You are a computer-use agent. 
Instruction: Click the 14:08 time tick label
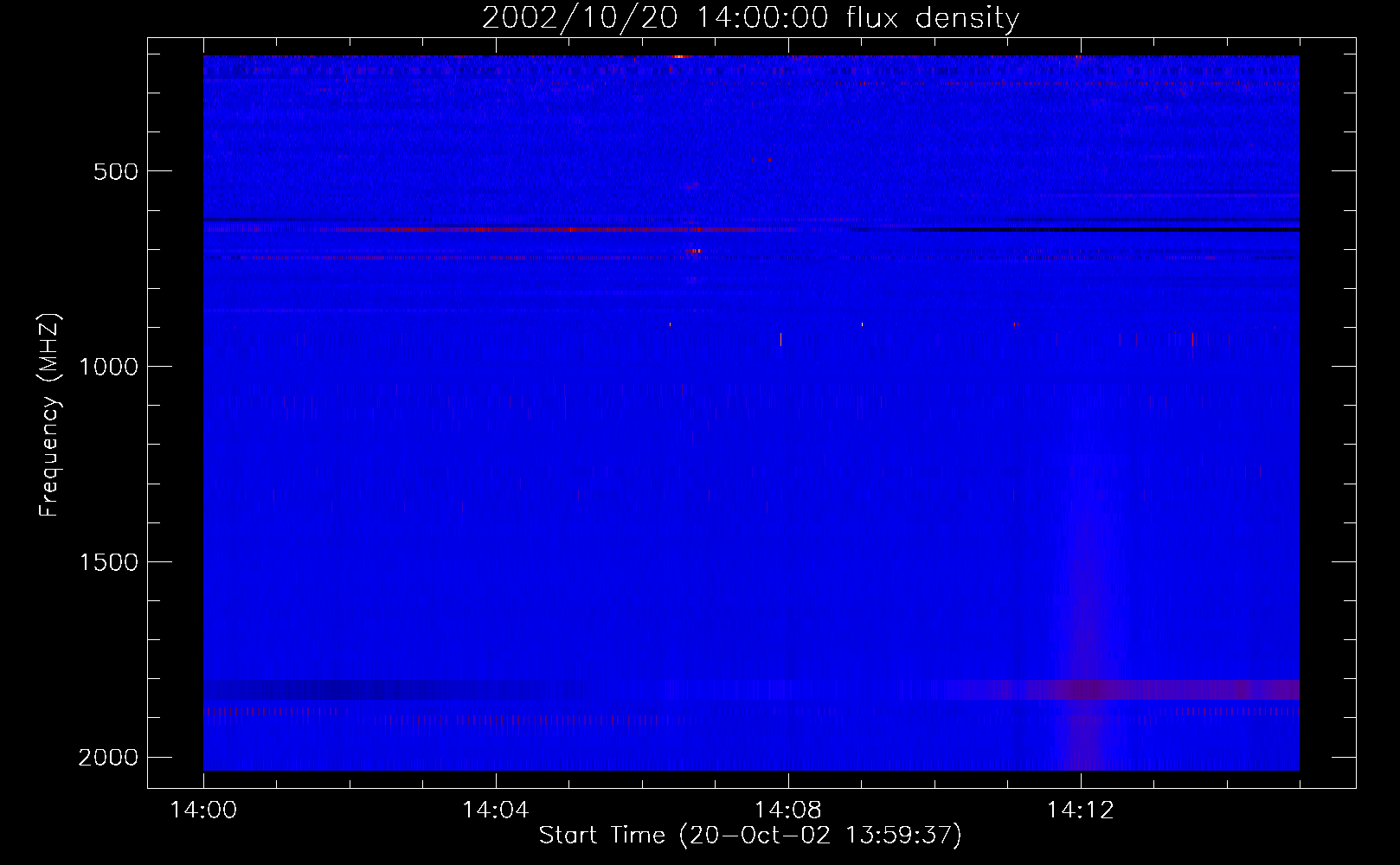click(x=787, y=811)
